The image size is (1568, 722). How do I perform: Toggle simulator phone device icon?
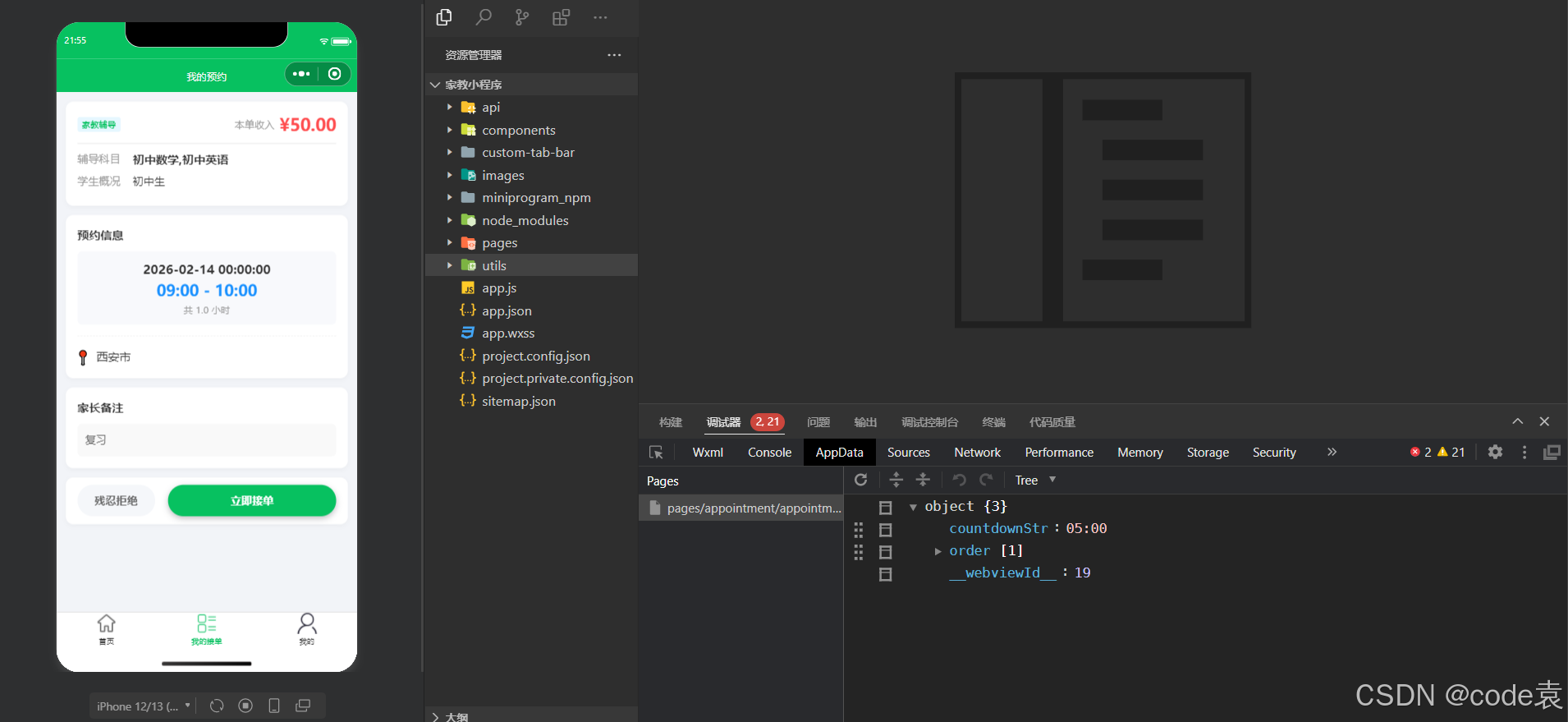(x=274, y=706)
